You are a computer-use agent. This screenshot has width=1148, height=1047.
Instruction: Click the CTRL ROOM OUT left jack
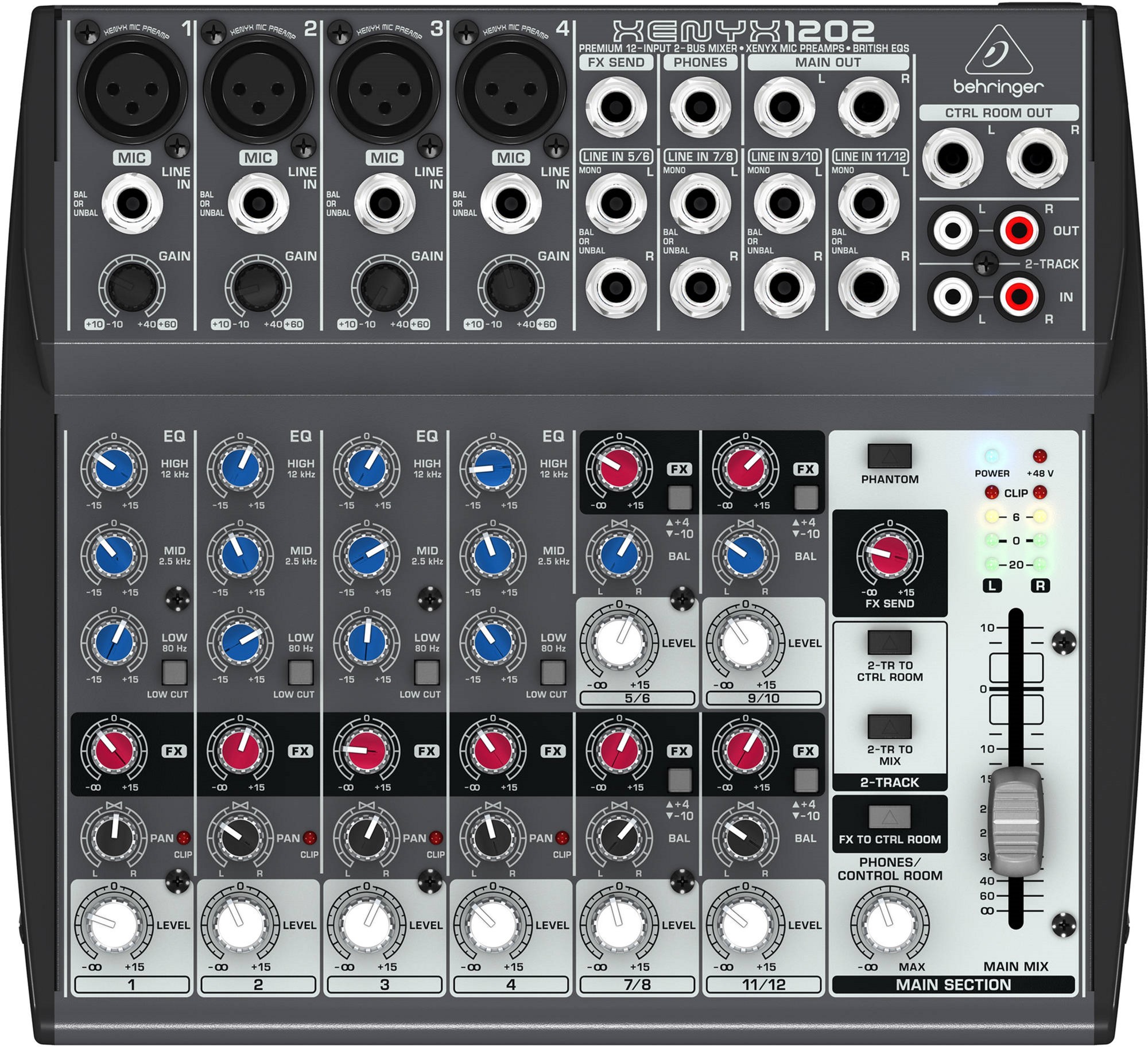tap(953, 158)
